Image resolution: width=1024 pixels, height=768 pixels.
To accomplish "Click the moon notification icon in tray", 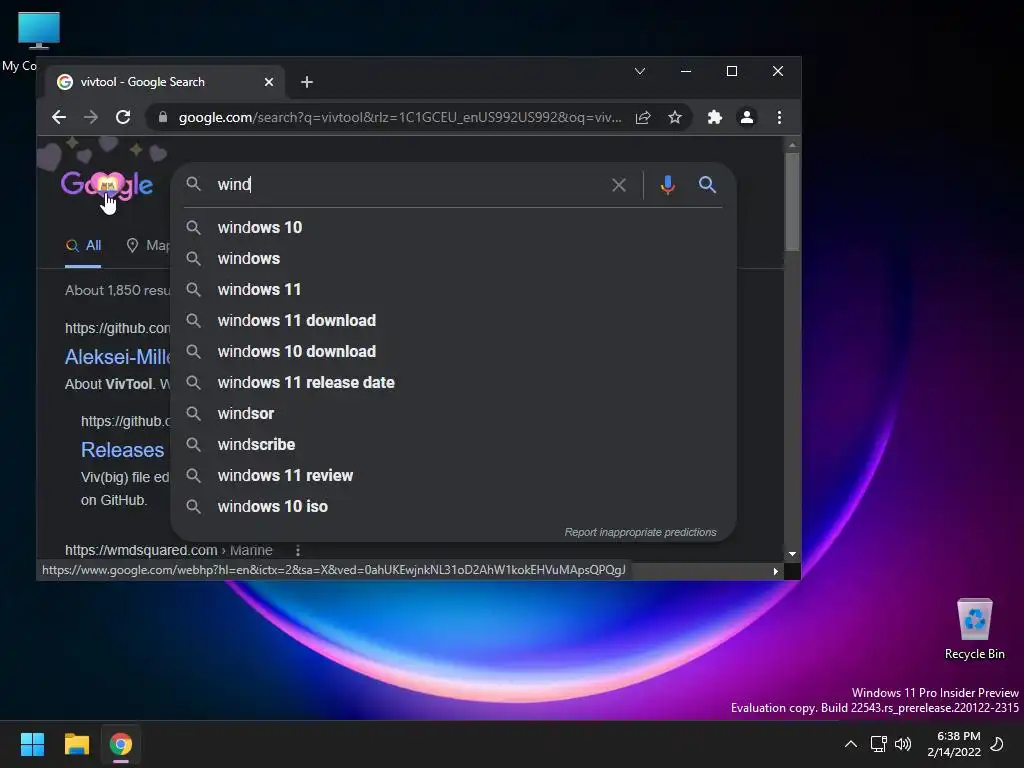I will point(997,744).
